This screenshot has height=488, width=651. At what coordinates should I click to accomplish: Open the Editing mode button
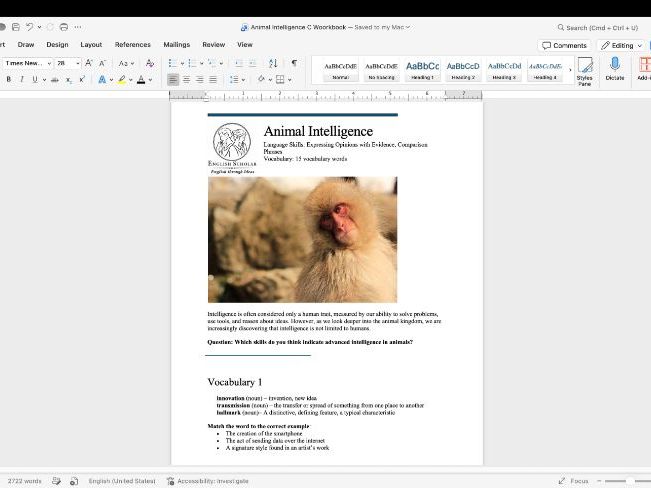tap(621, 45)
